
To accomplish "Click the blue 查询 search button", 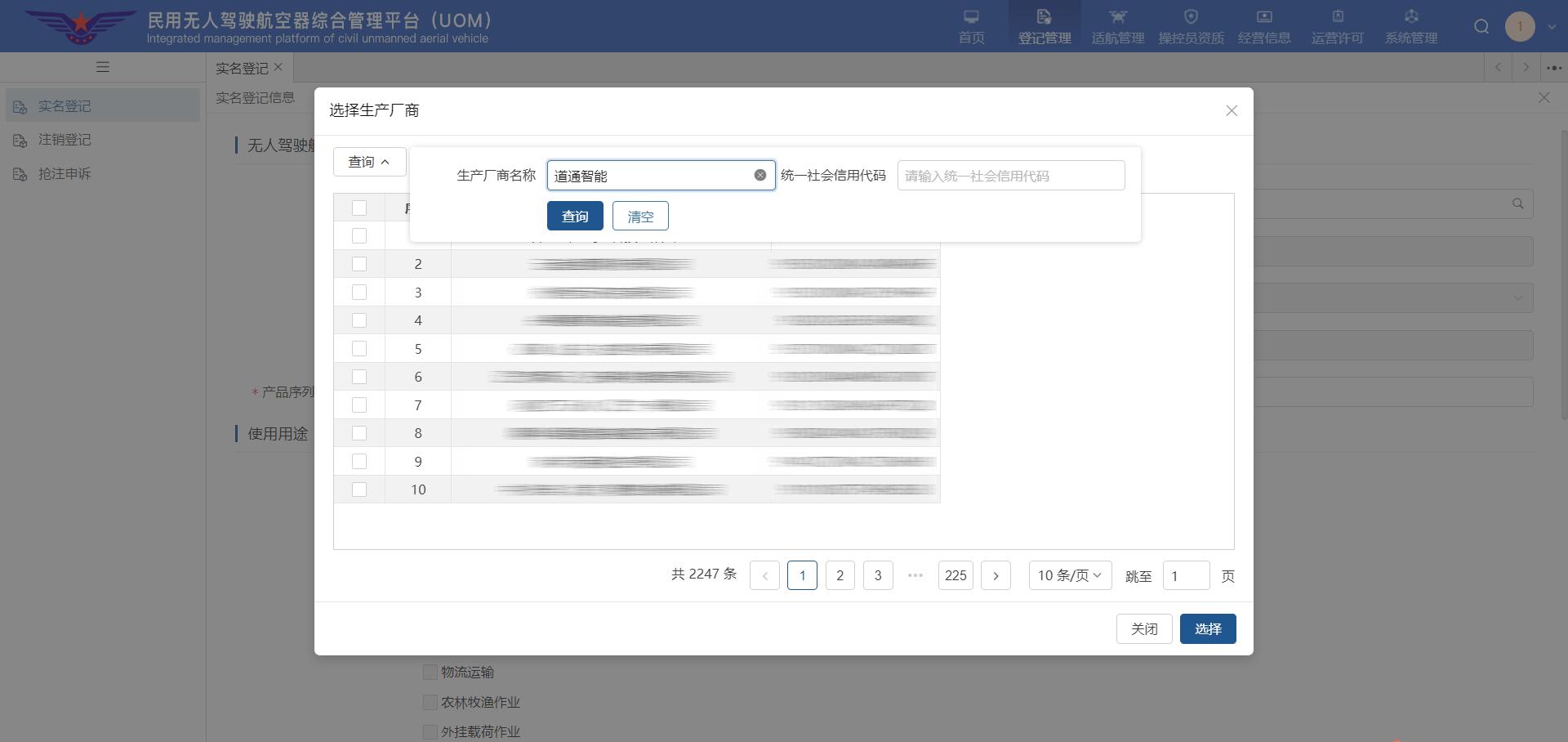I will (575, 216).
